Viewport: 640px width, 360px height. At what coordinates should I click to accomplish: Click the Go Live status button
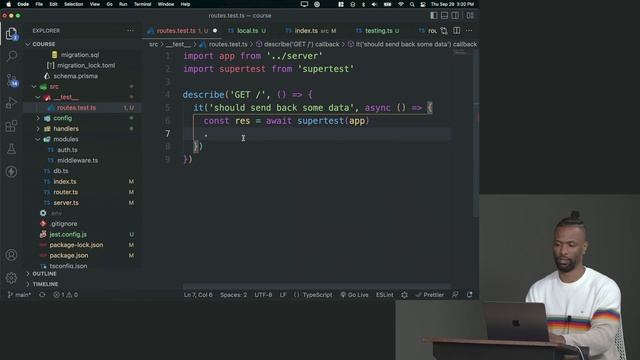coord(354,295)
